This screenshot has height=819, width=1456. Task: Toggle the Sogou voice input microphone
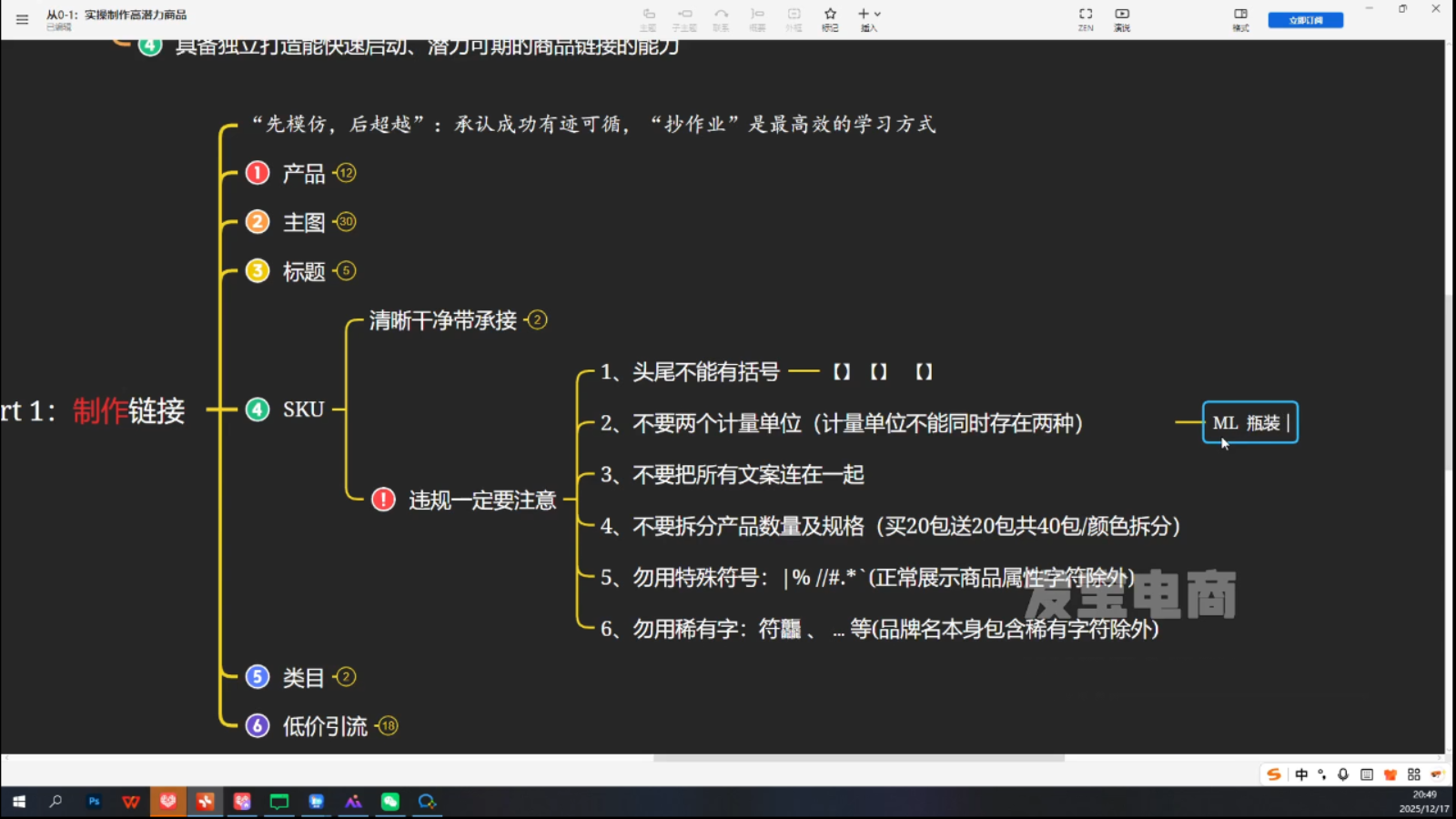(x=1343, y=774)
